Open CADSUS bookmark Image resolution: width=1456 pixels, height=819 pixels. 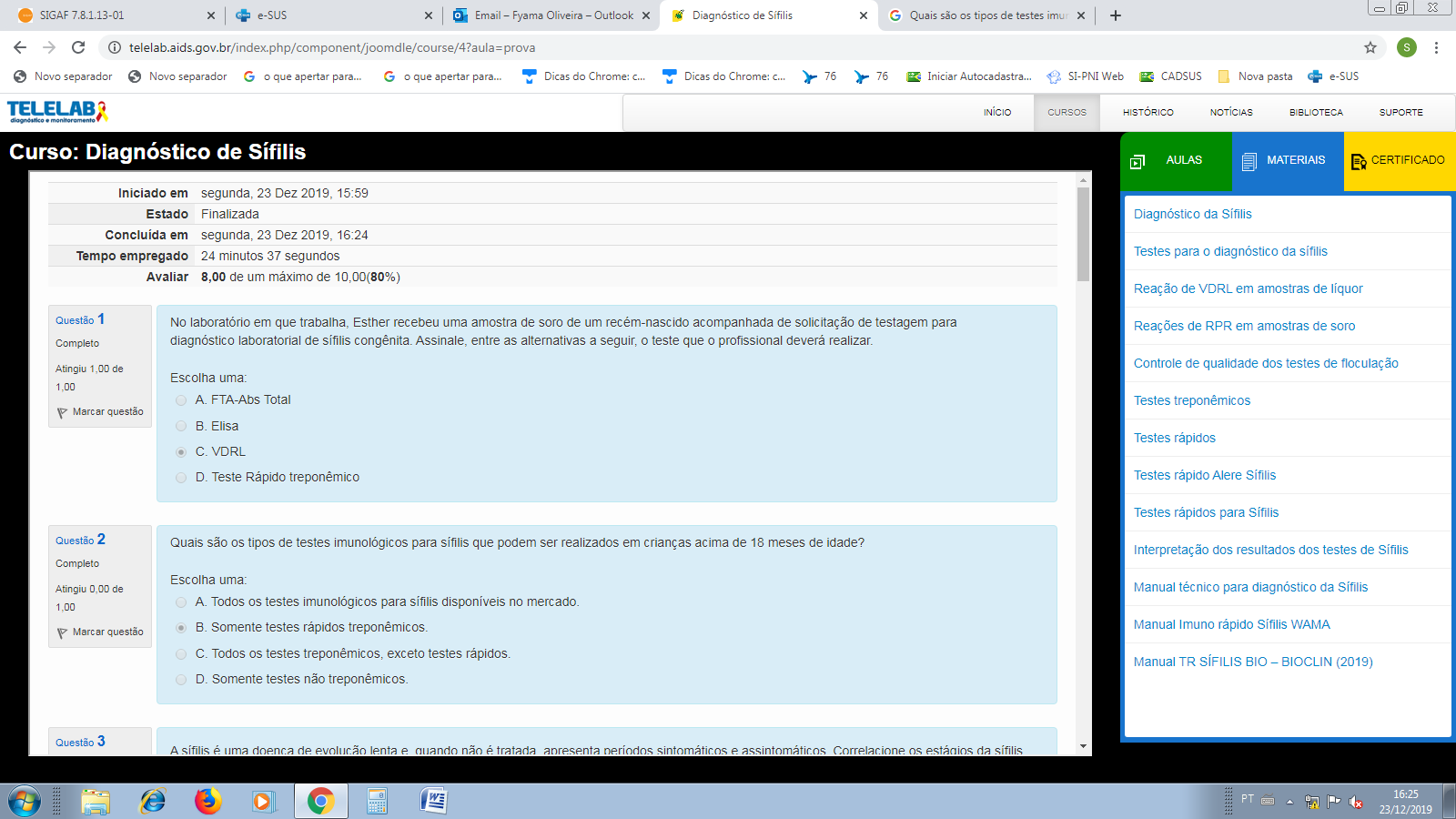pos(1171,76)
